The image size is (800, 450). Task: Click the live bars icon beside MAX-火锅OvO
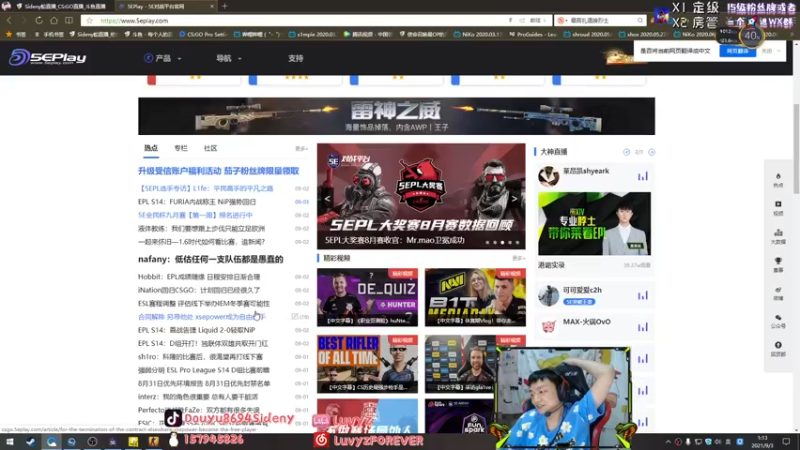click(642, 327)
